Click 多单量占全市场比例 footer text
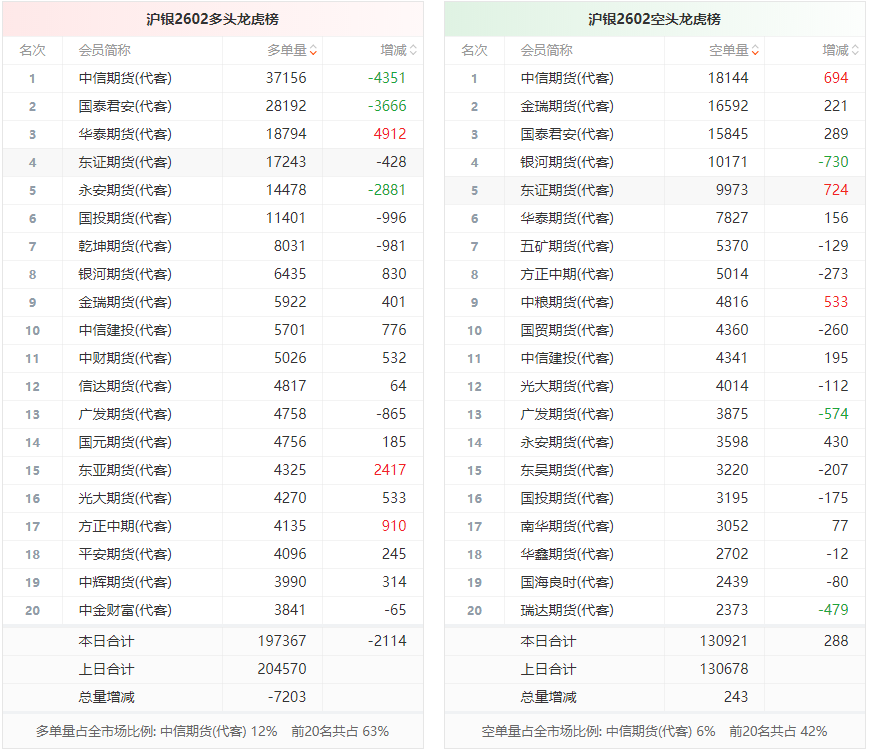Screen dimensions: 871x754 (x=212, y=731)
